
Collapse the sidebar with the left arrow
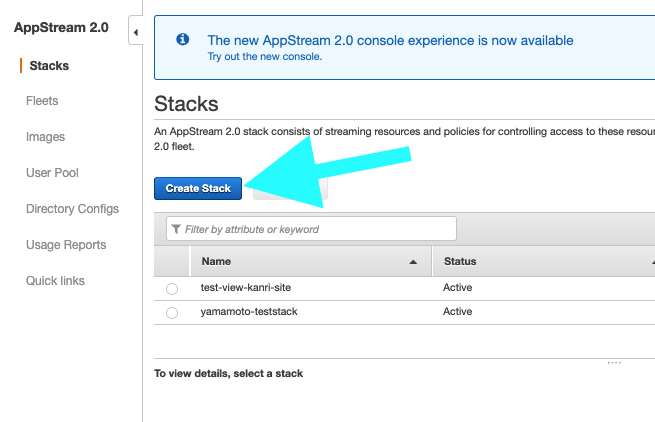tap(135, 32)
